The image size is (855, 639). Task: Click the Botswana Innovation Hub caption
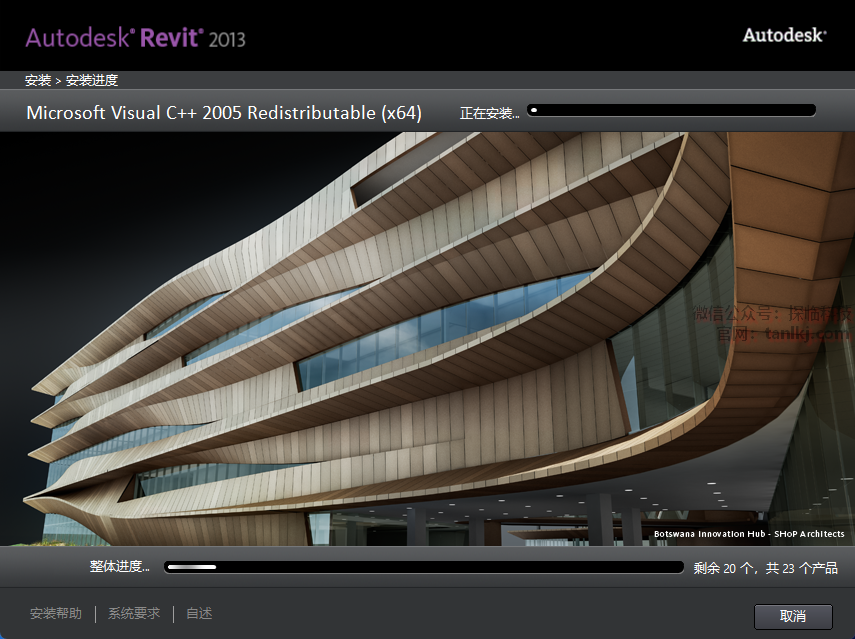(749, 534)
